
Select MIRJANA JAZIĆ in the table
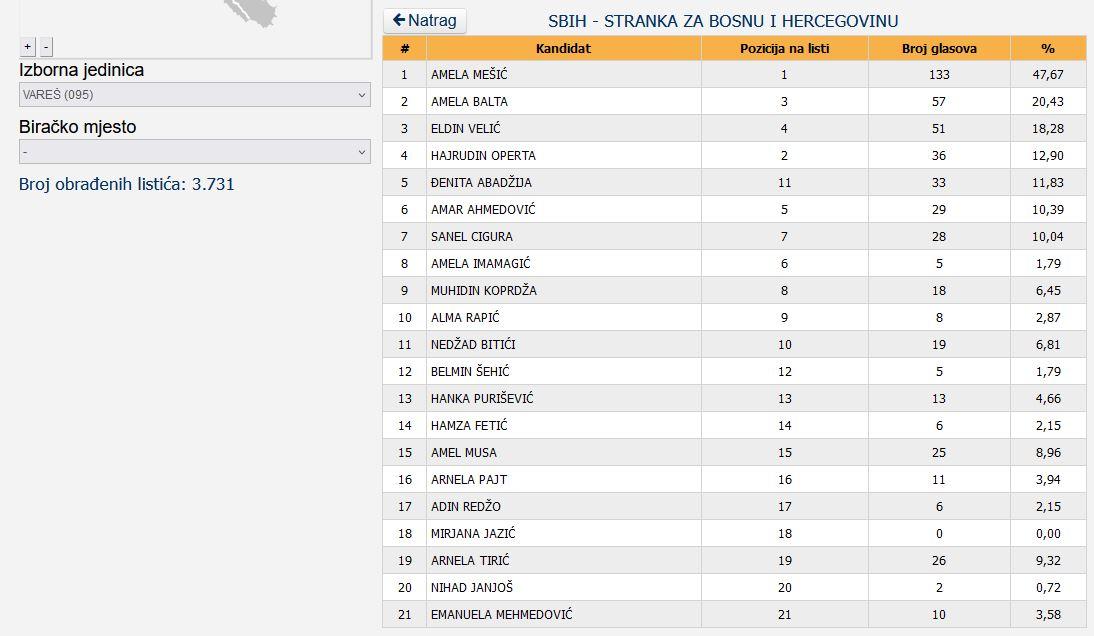(473, 534)
